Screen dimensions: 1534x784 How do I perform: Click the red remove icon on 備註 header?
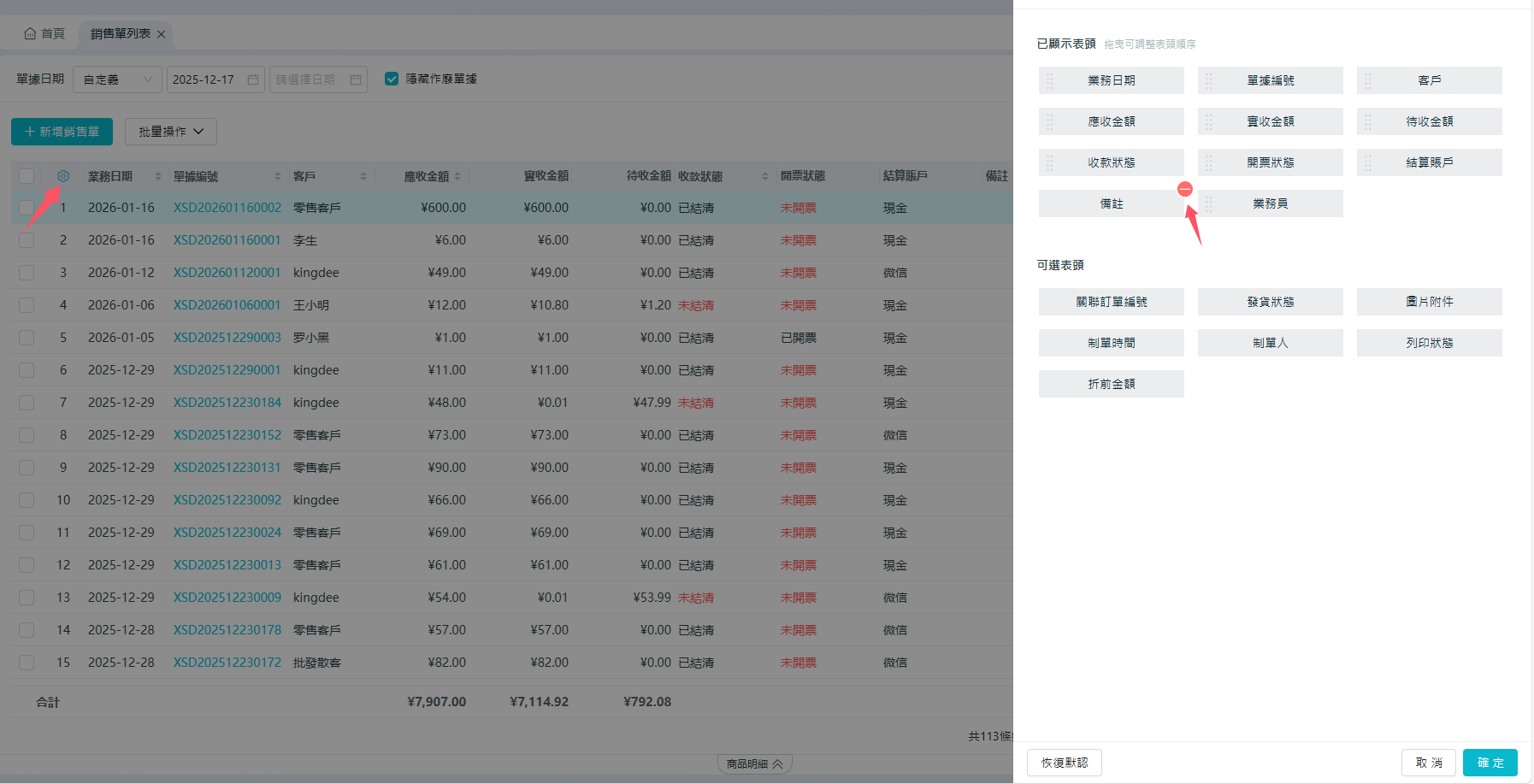point(1184,189)
